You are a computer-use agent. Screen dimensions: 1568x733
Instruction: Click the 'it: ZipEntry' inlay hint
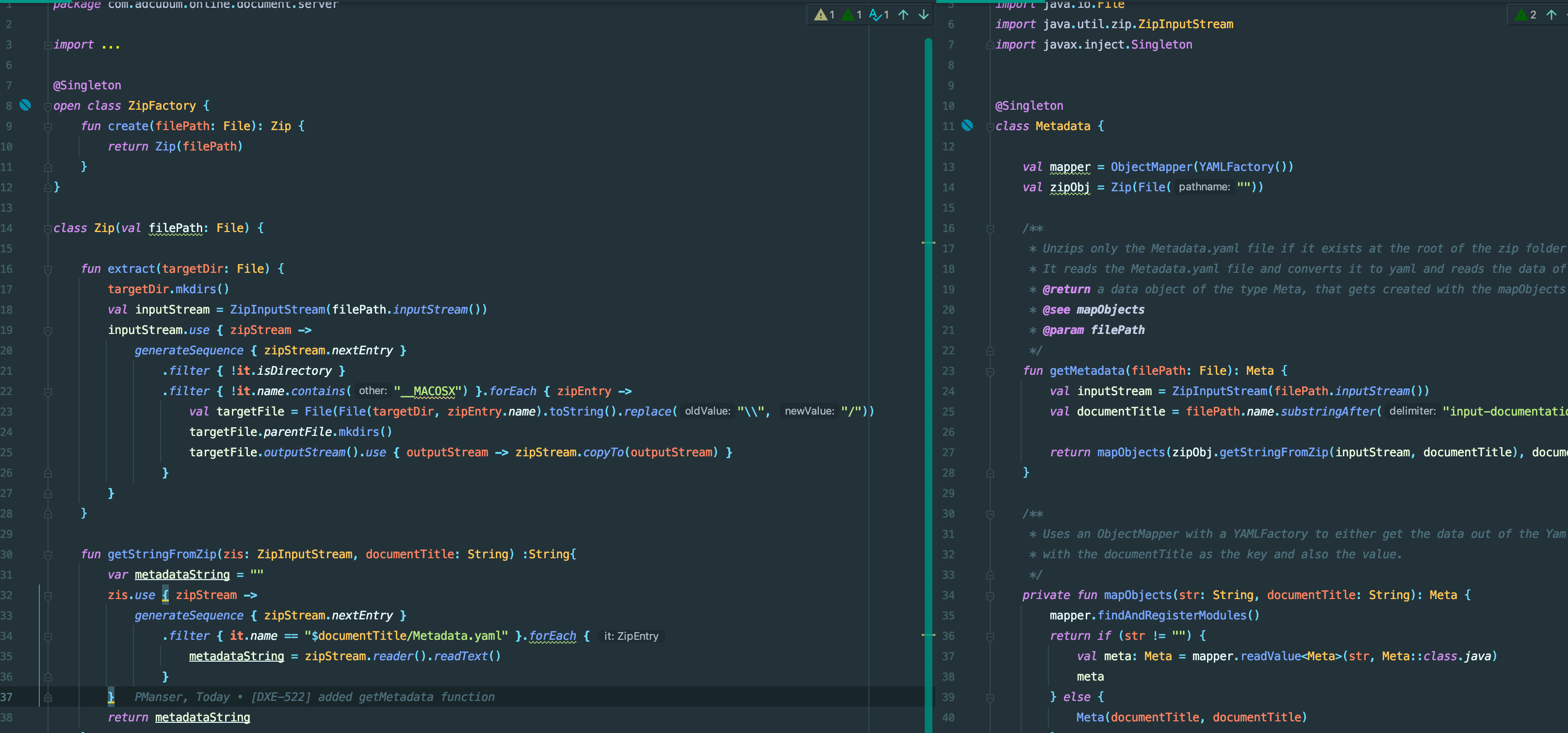click(x=631, y=635)
